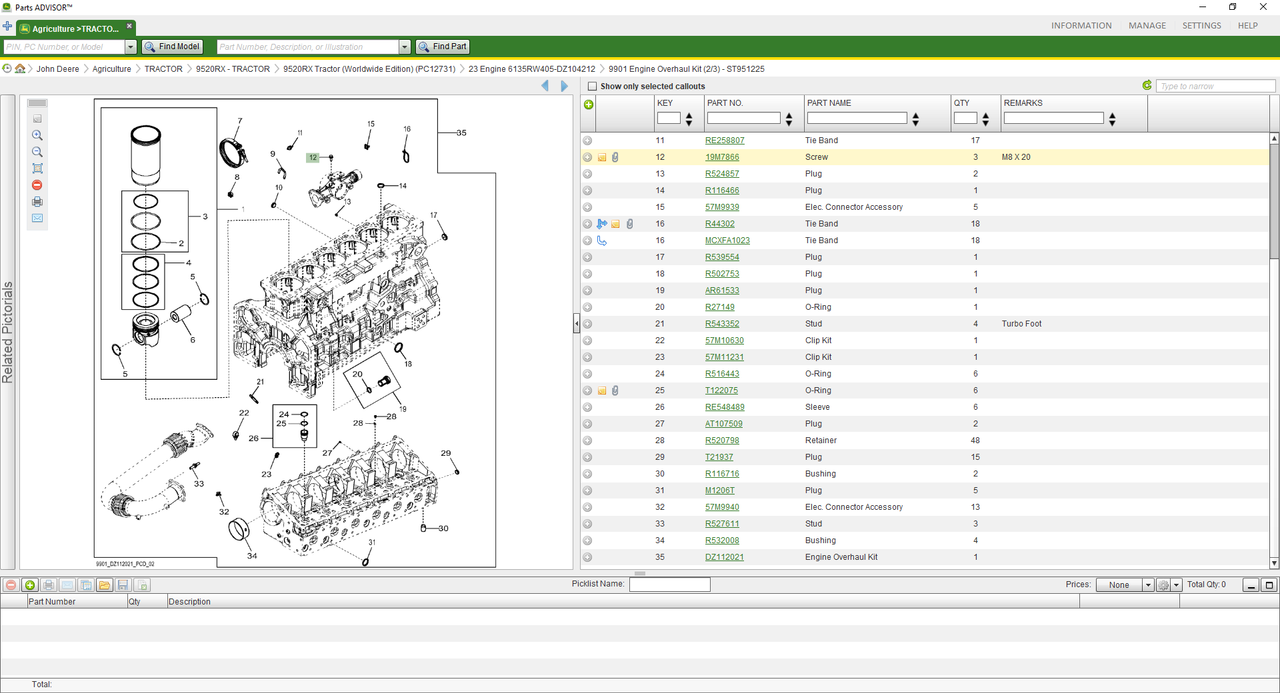Click the red clear-selection icon on illustration toolbar
Viewport: 1280px width, 693px height.
[x=37, y=185]
